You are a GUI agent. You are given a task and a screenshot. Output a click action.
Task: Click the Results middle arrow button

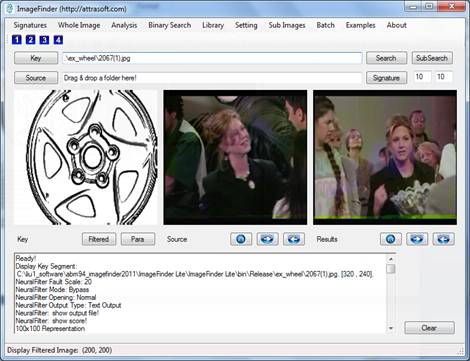click(x=417, y=239)
